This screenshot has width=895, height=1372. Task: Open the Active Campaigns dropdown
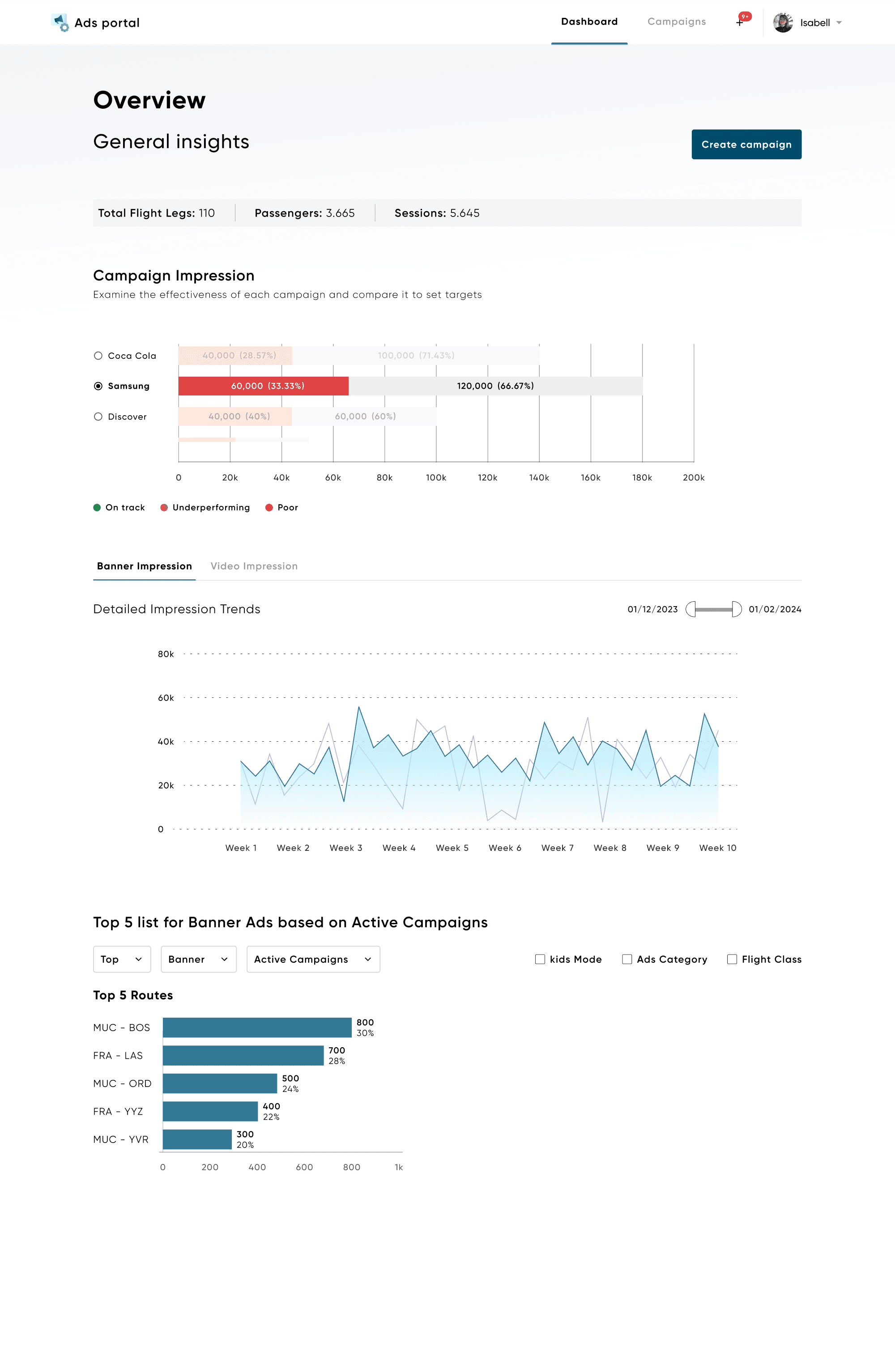pyautogui.click(x=313, y=959)
